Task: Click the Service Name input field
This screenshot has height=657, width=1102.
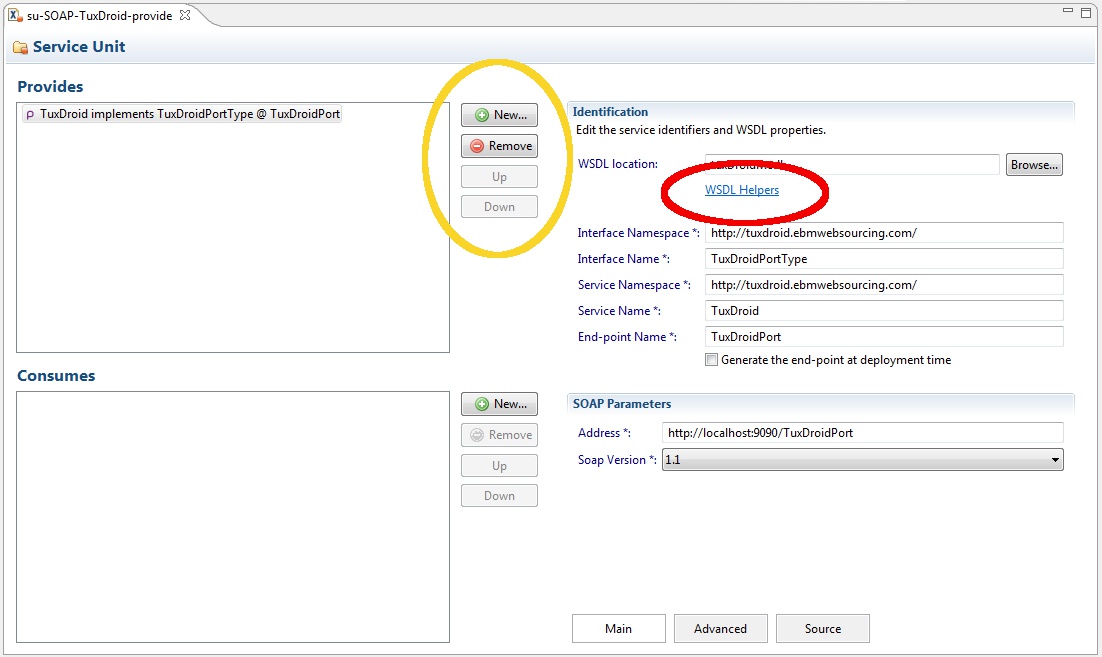Action: click(883, 311)
